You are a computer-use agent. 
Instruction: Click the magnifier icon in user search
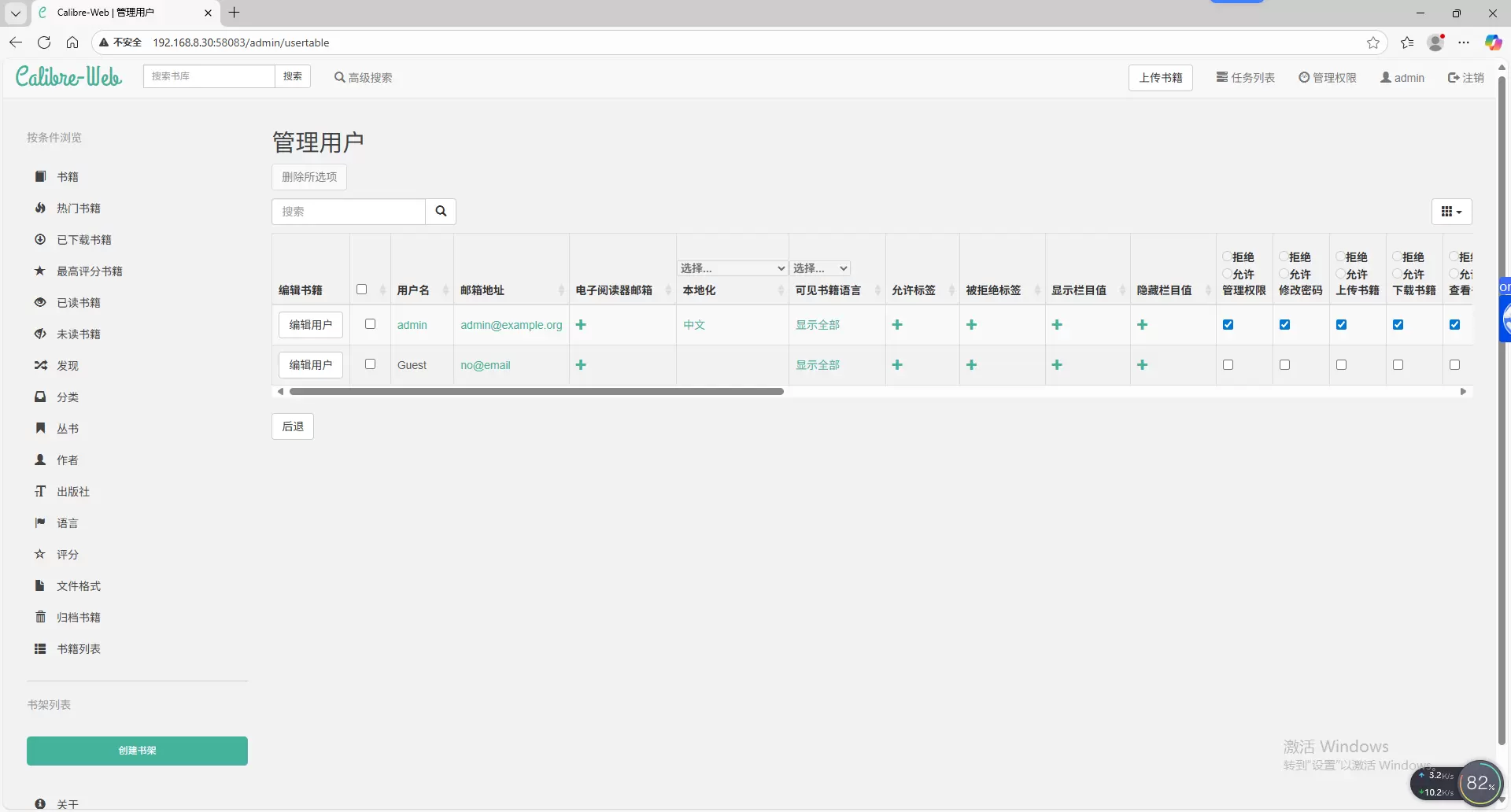441,212
